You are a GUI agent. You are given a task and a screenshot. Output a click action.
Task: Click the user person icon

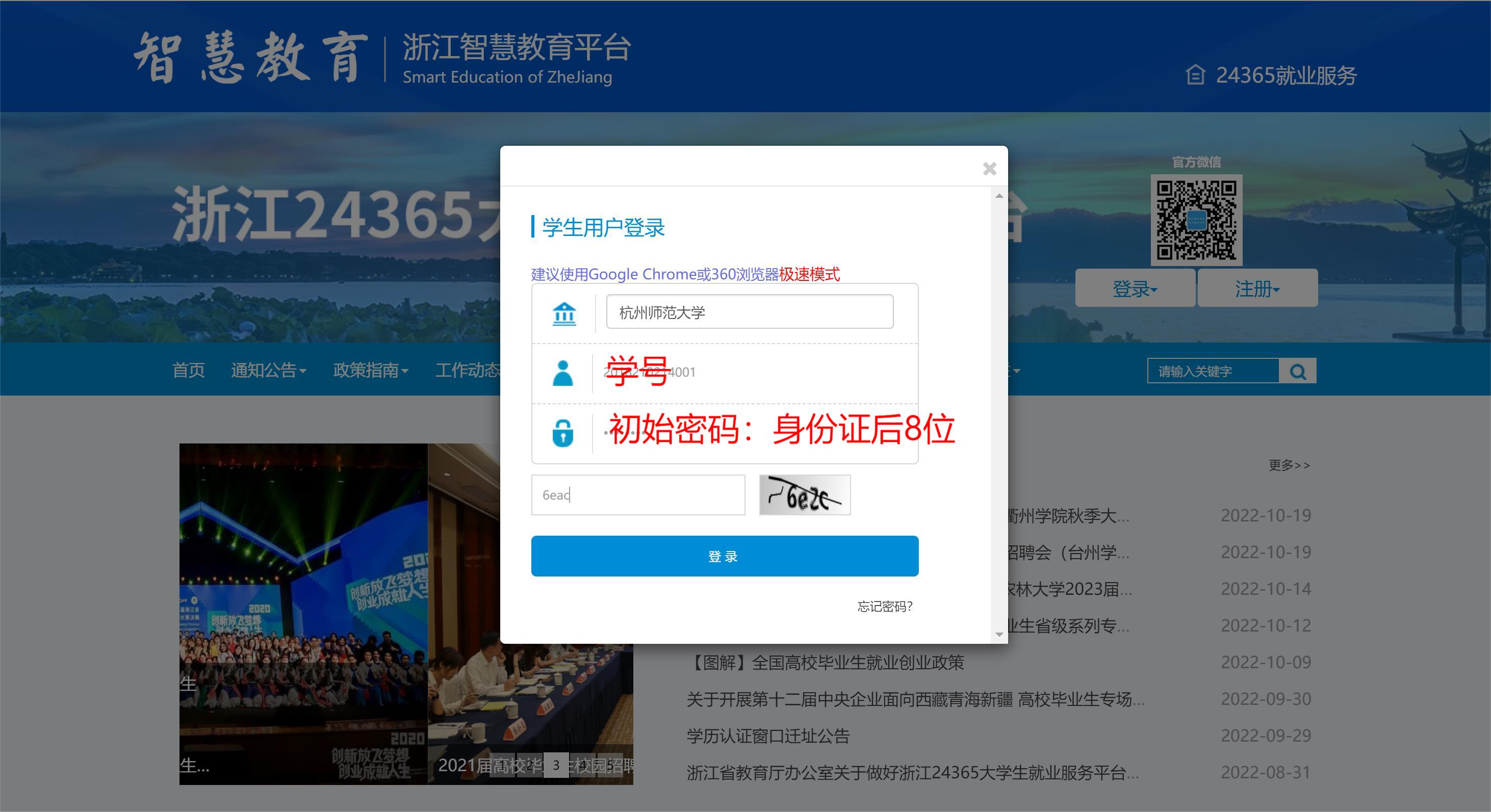(x=562, y=373)
